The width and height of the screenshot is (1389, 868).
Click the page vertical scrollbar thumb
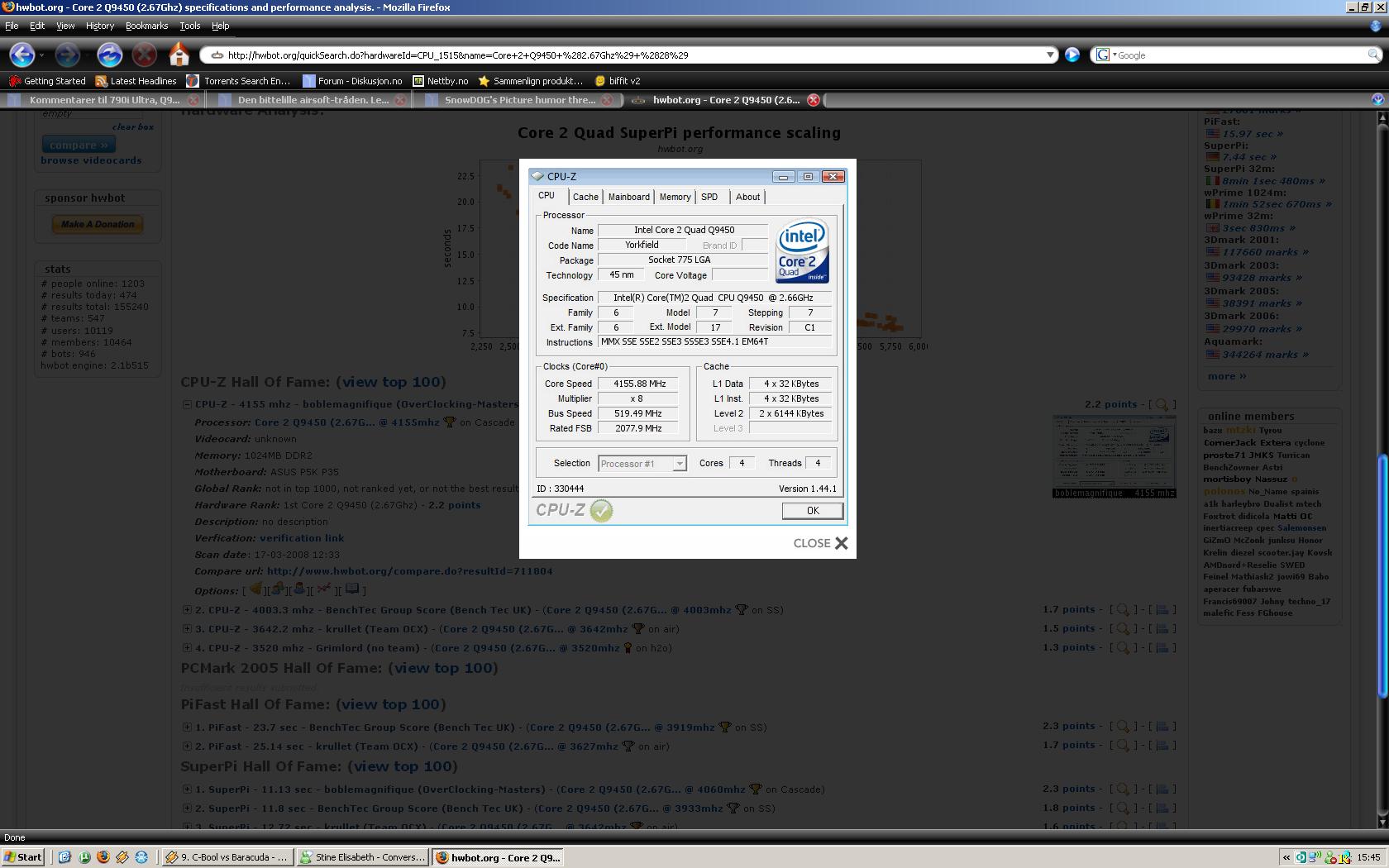1381,576
